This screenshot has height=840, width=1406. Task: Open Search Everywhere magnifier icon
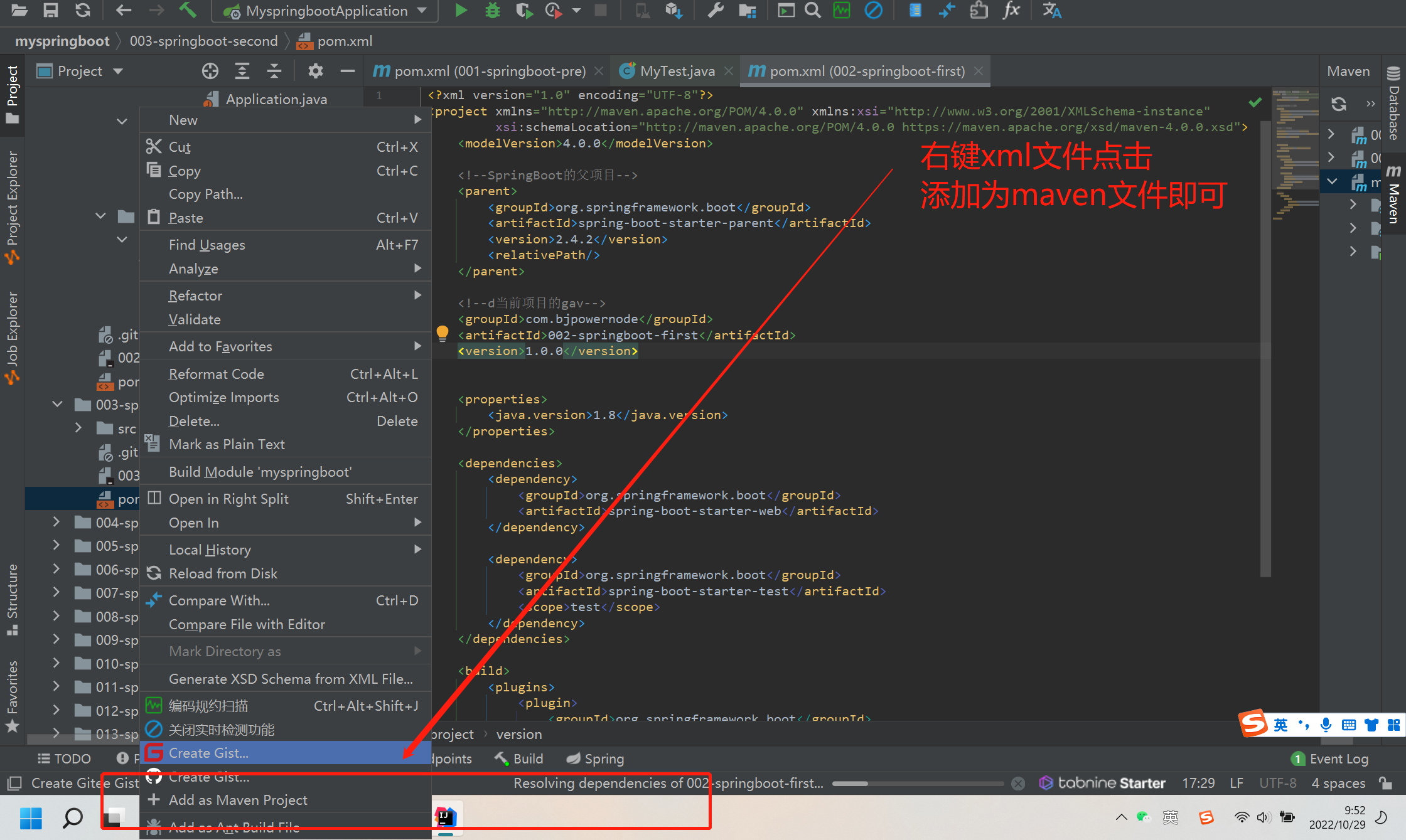[813, 11]
